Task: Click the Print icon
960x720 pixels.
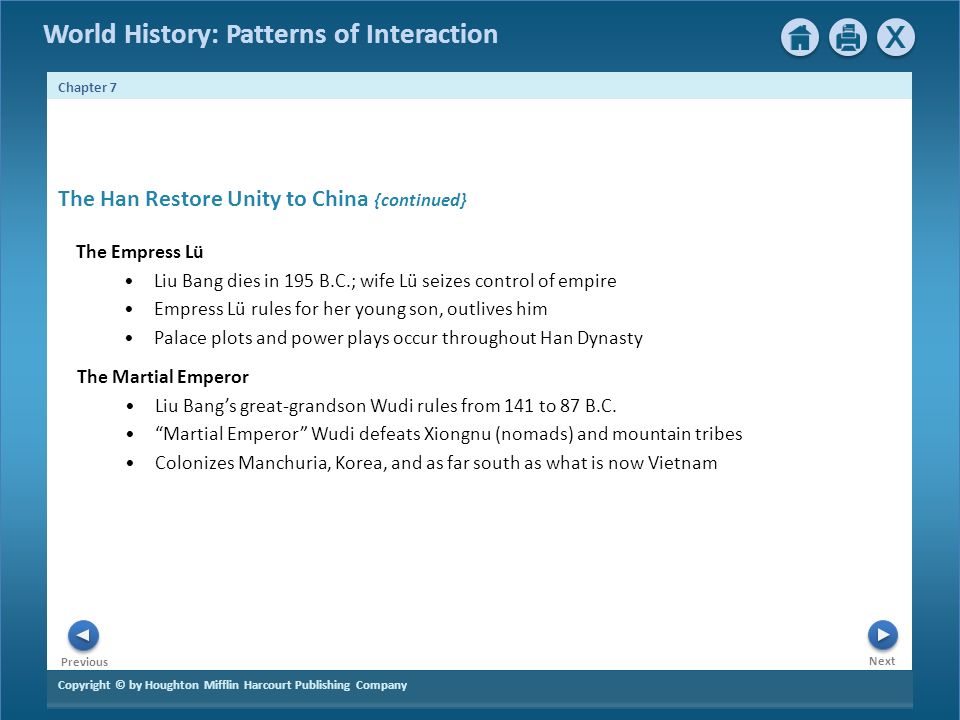Action: 847,37
